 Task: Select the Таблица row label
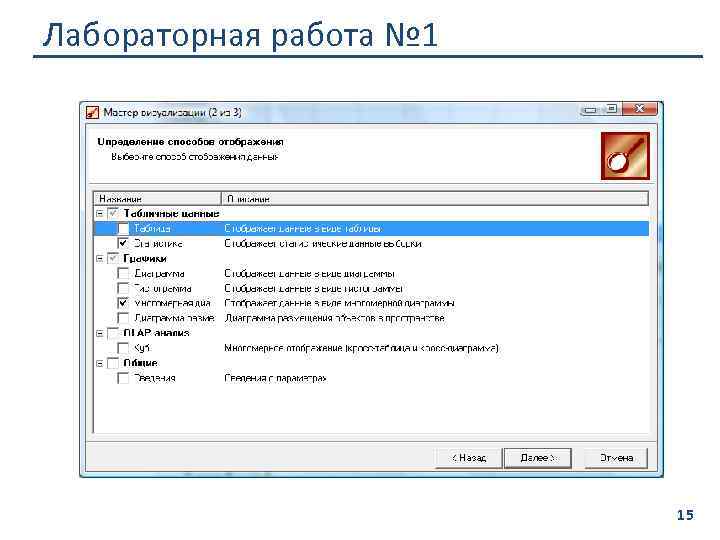(x=152, y=228)
